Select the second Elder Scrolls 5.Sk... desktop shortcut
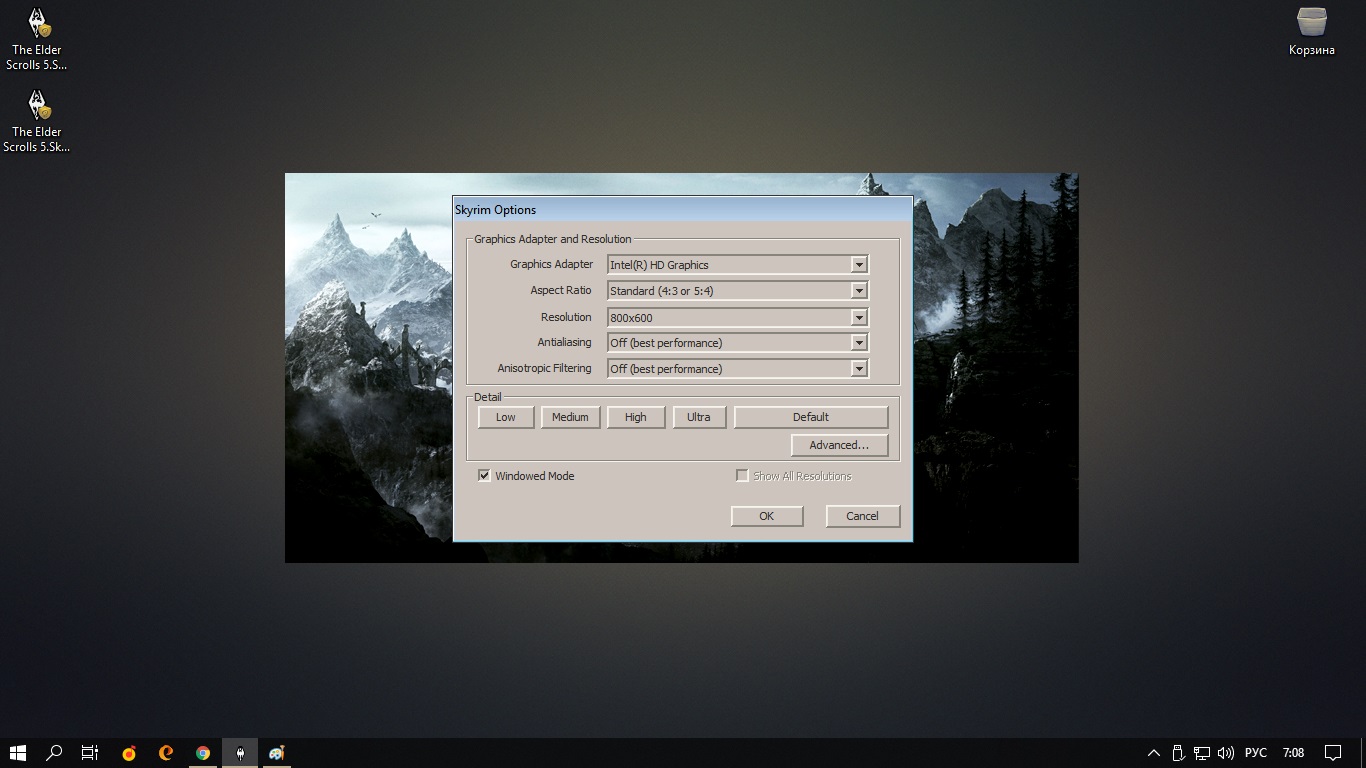This screenshot has width=1366, height=768. coord(37,122)
